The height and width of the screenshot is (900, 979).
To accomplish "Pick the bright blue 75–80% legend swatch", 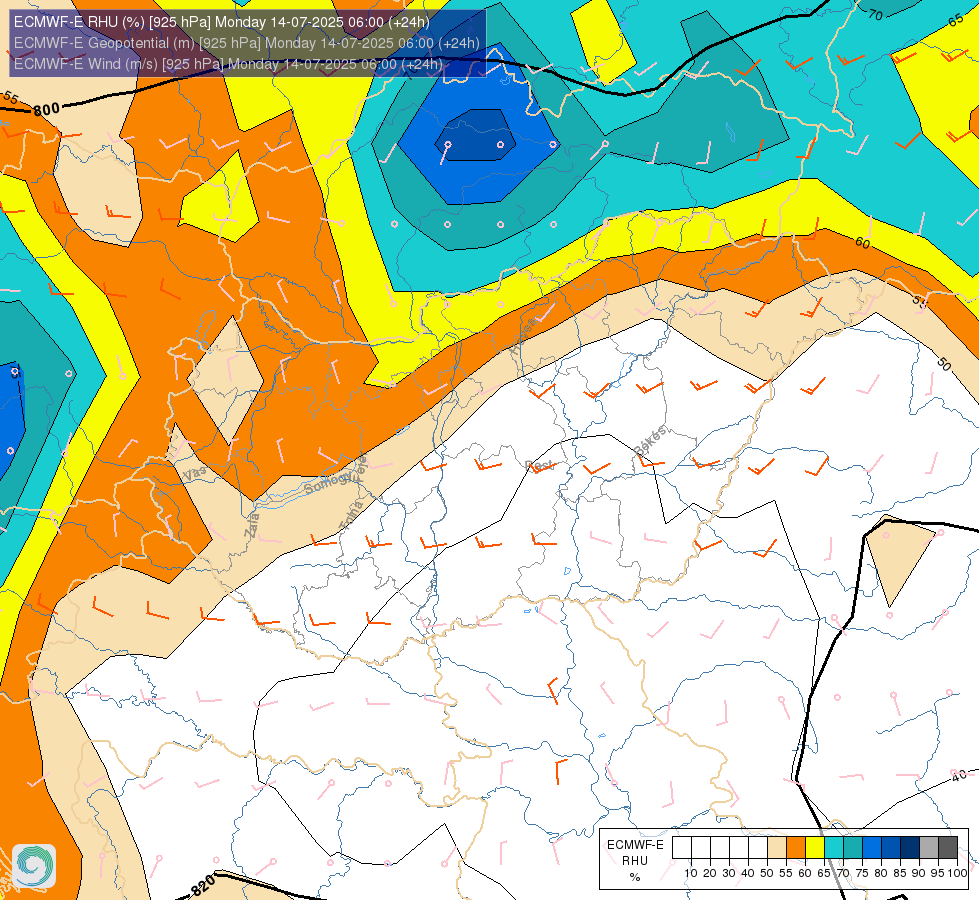I will 872,848.
